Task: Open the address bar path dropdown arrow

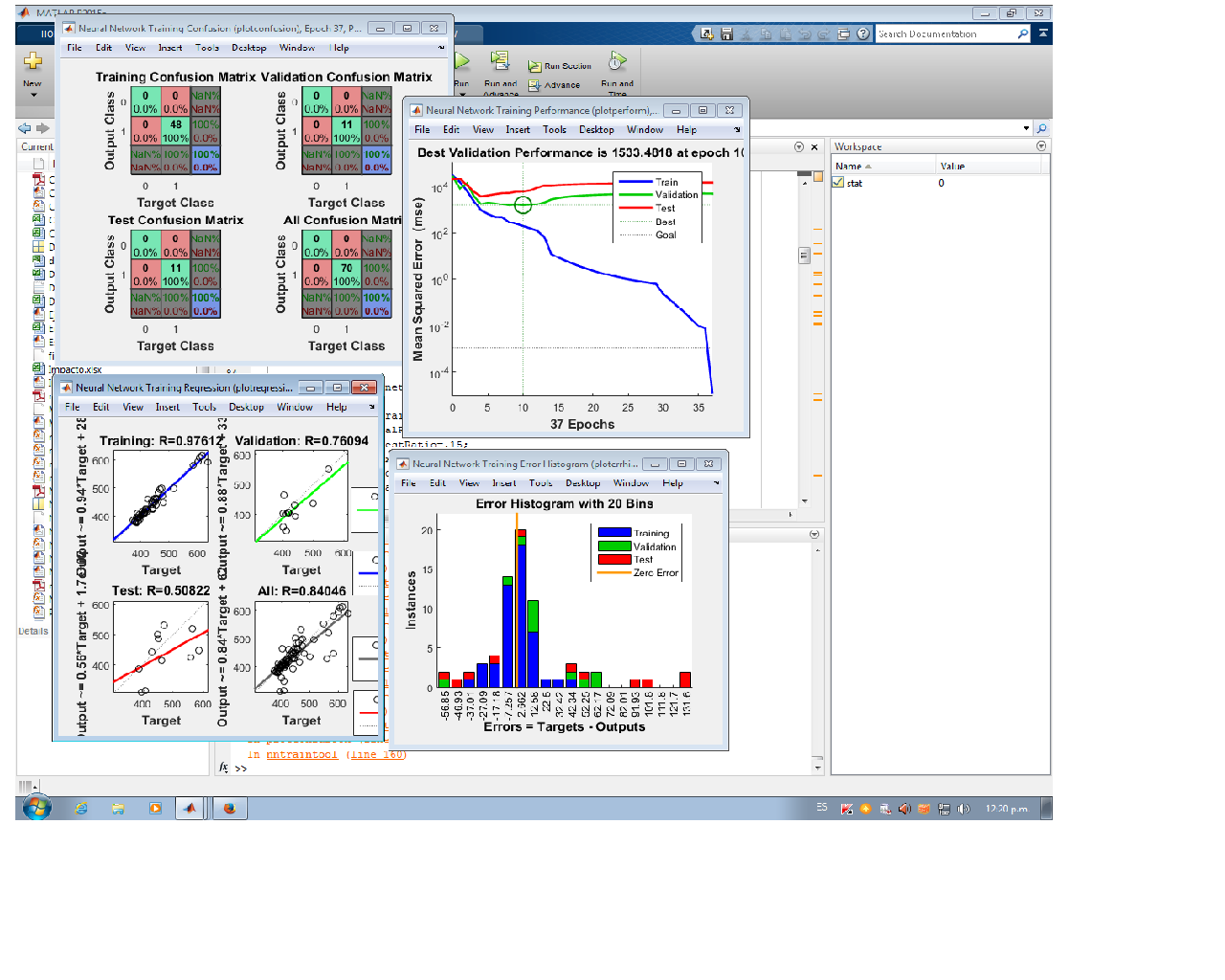Action: (1026, 128)
